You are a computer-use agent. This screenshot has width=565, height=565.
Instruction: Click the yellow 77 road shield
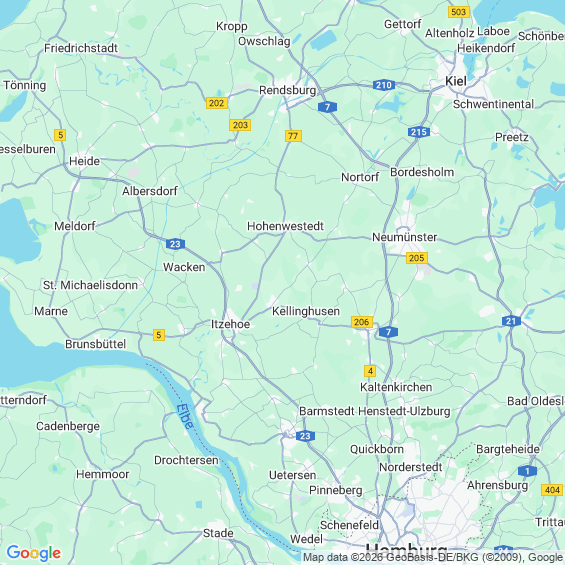293,136
